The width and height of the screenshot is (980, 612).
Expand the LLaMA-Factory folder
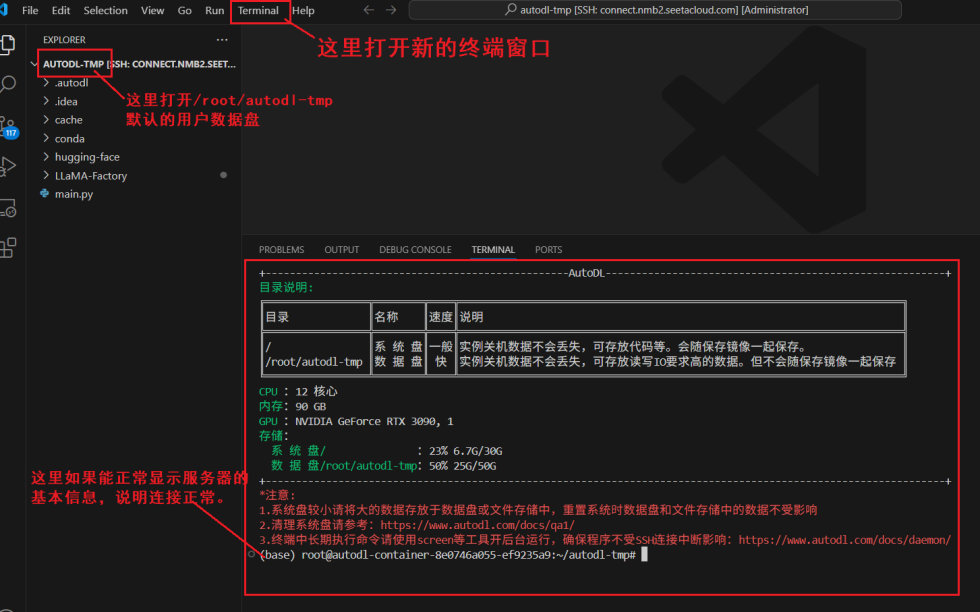90,176
